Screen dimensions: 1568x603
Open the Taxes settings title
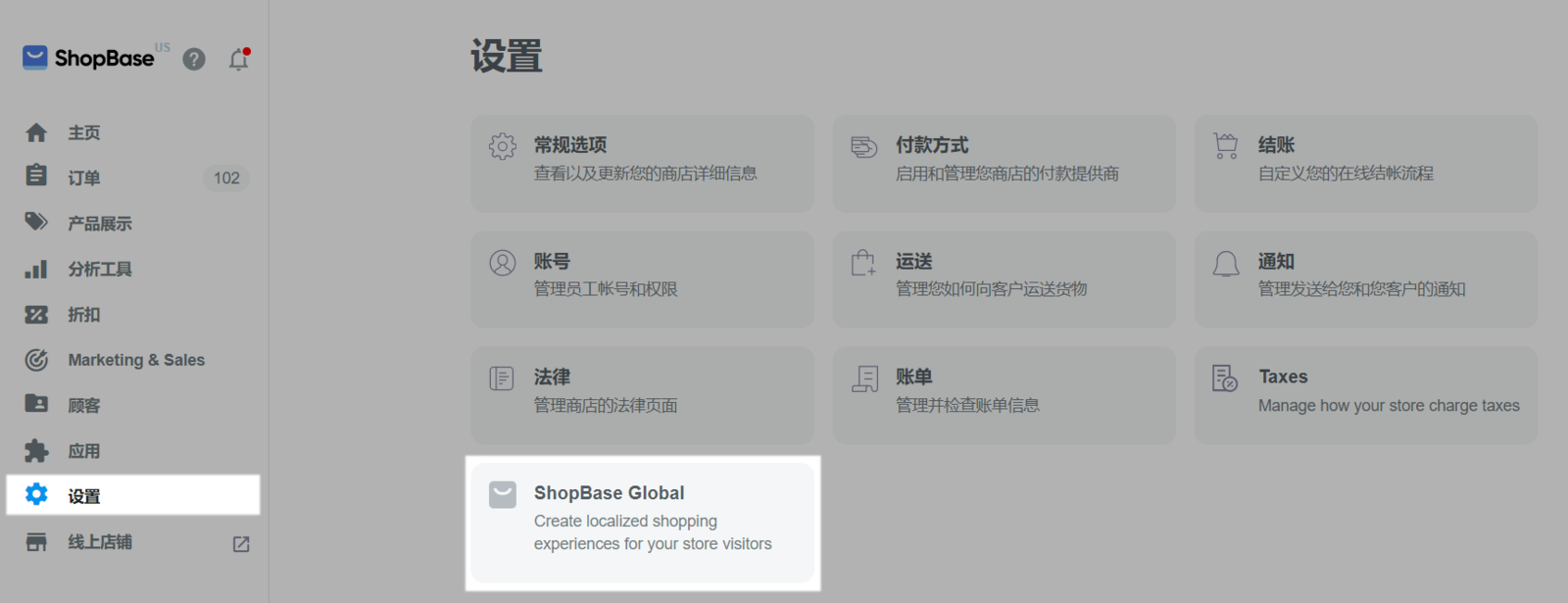click(1283, 377)
